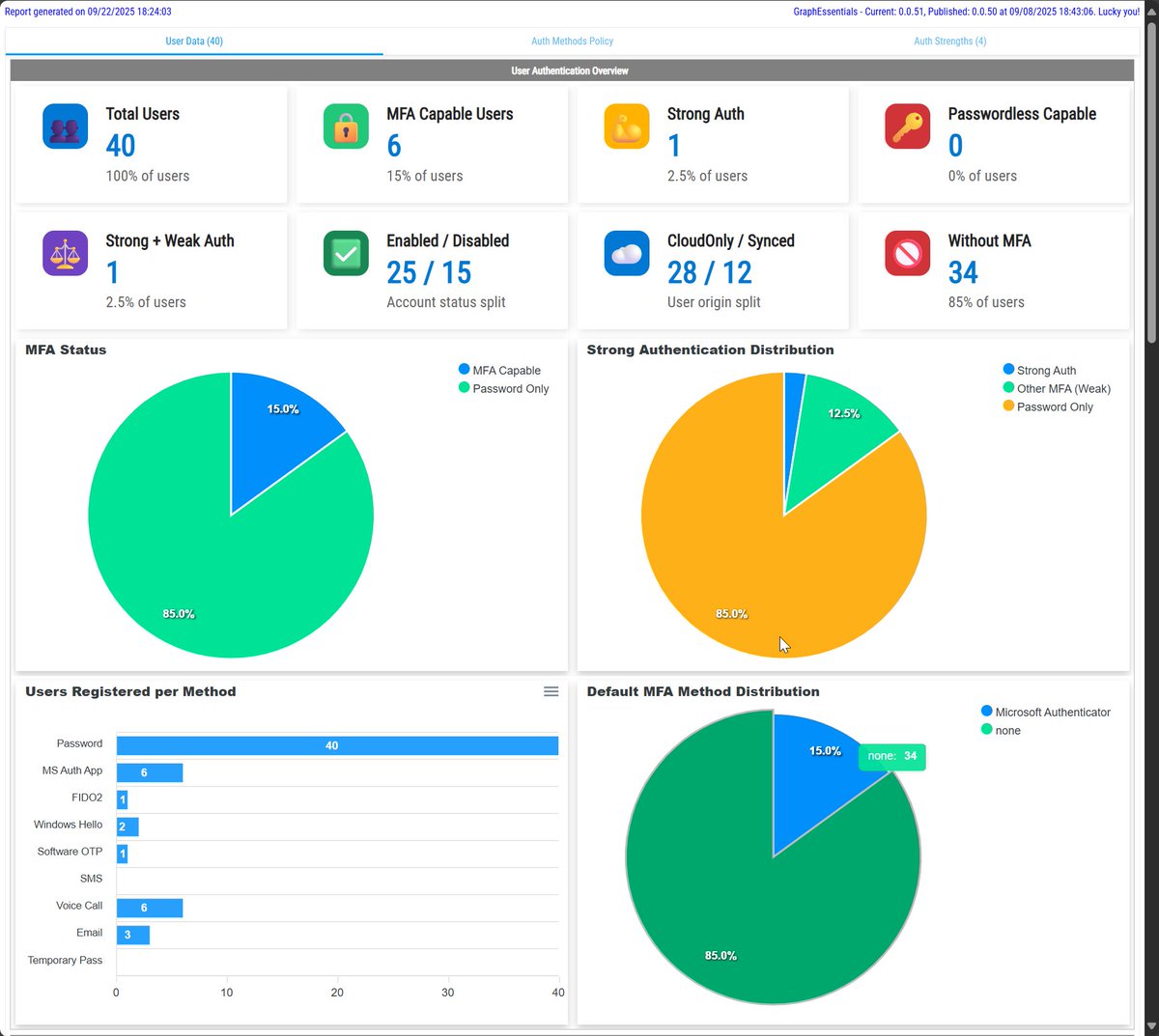Viewport: 1159px width, 1036px height.
Task: Click the CloudOnly / Synced value 28 / 12
Action: coord(710,272)
